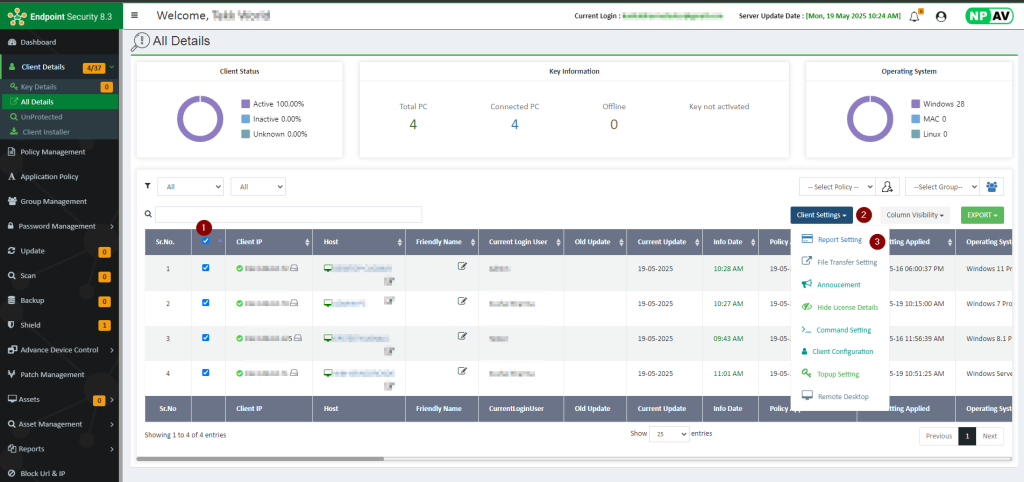Click the group users icon button
This screenshot has width=1024, height=482.
click(x=992, y=186)
